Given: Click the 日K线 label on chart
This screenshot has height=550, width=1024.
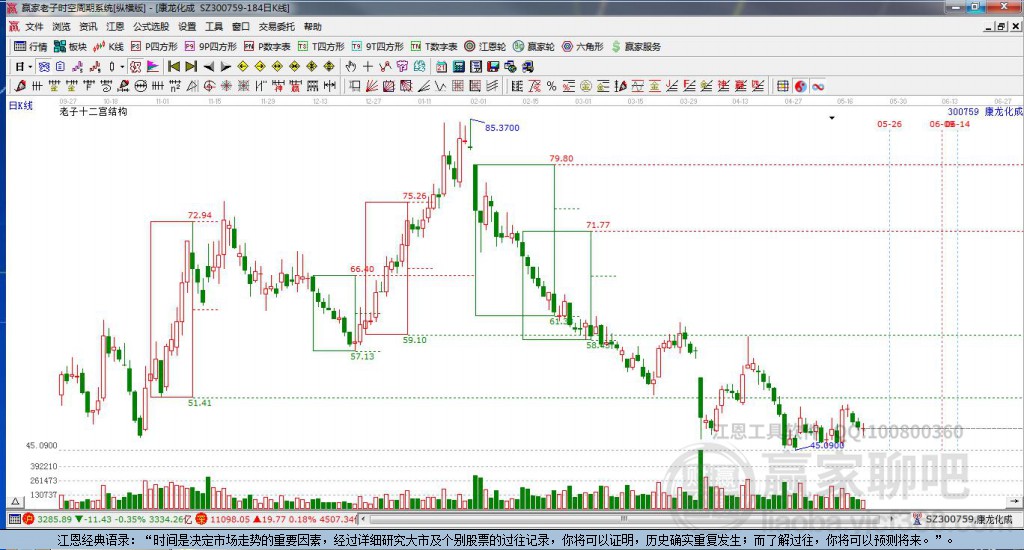Looking at the screenshot, I should click(20, 105).
